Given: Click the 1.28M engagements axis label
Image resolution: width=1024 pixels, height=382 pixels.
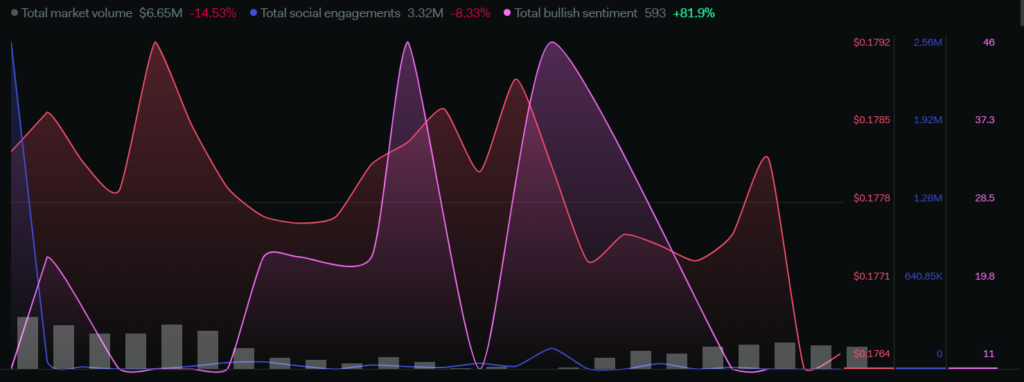Looking at the screenshot, I should 928,198.
